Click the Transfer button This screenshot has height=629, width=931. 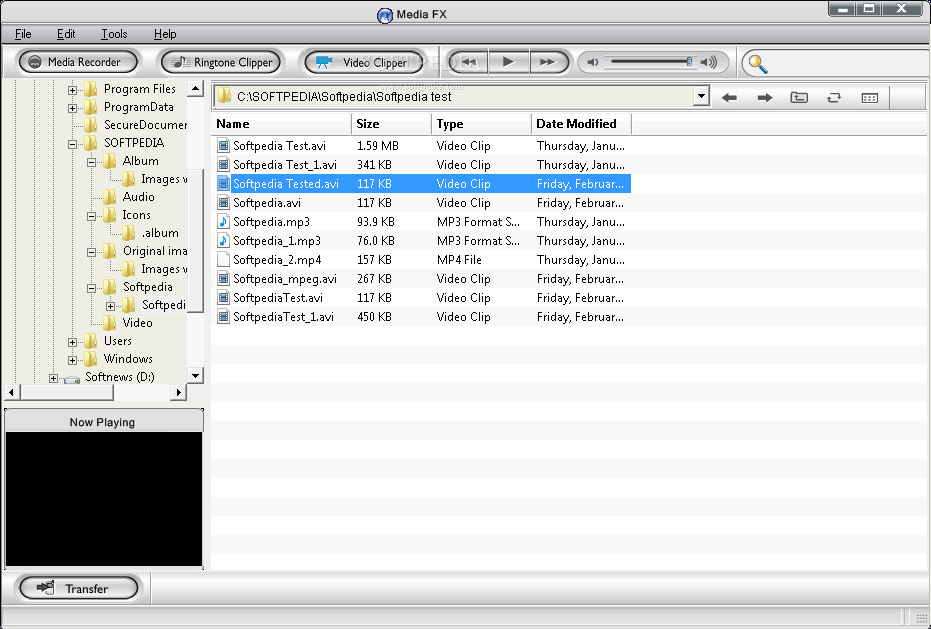(78, 589)
